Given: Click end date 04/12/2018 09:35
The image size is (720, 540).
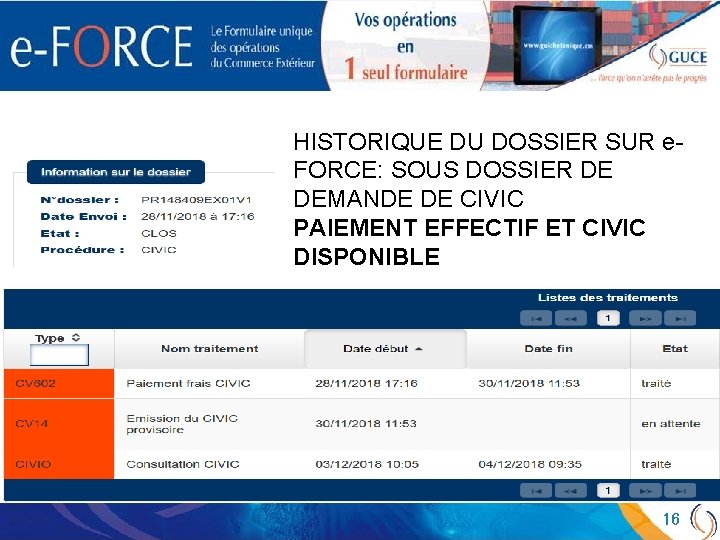Looking at the screenshot, I should click(x=530, y=464).
